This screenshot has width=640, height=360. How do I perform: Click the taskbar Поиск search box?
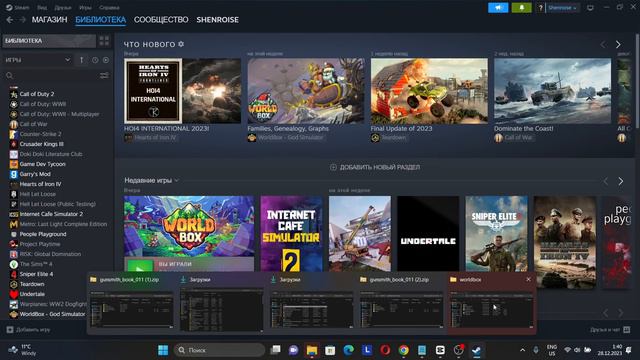click(x=219, y=350)
